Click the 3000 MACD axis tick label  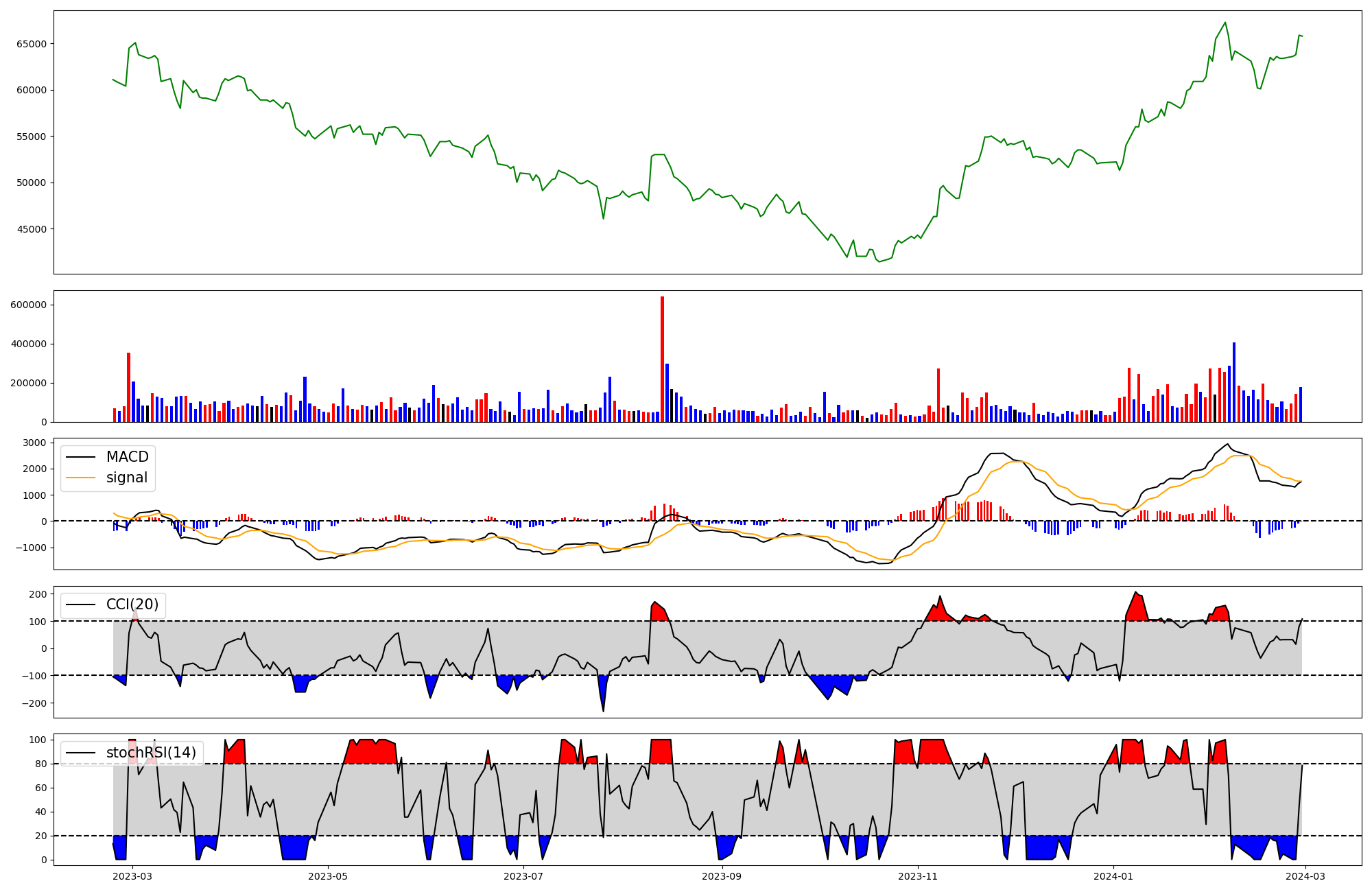tap(34, 443)
